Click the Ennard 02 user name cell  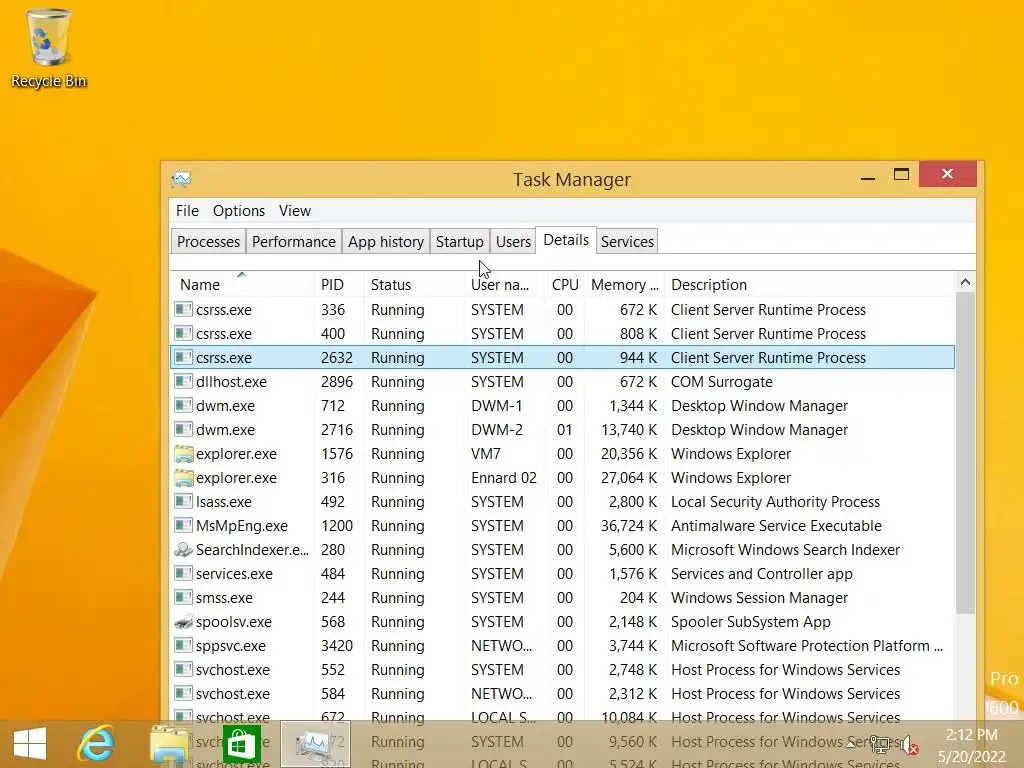504,477
